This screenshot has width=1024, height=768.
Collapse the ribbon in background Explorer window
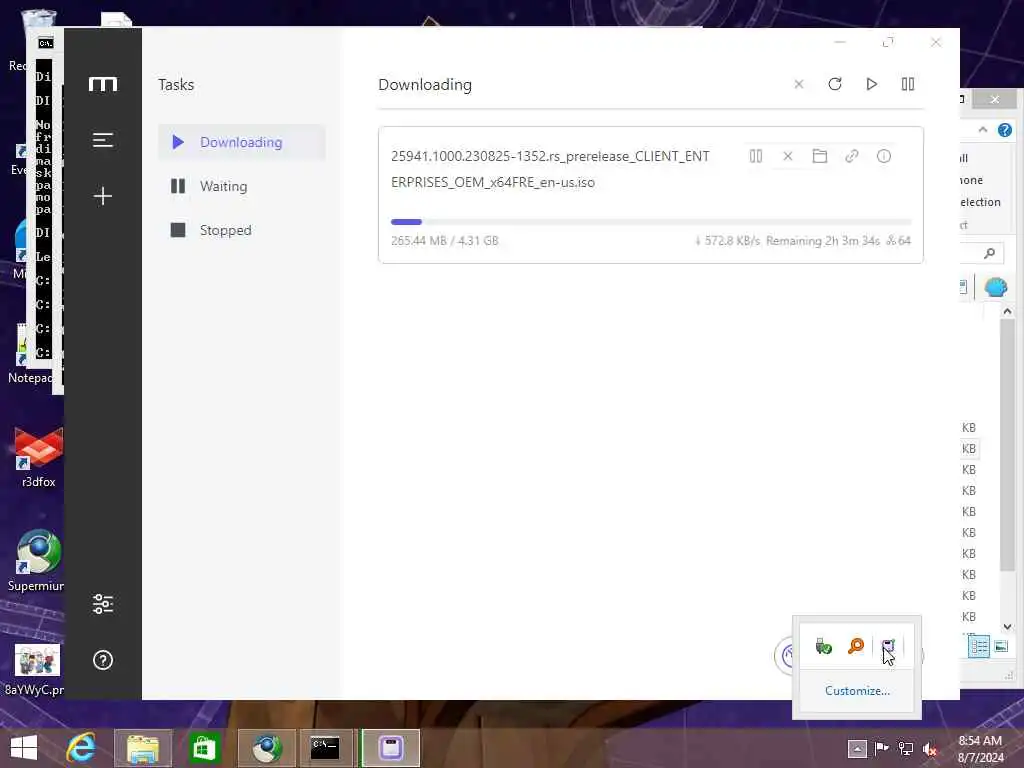(x=982, y=130)
